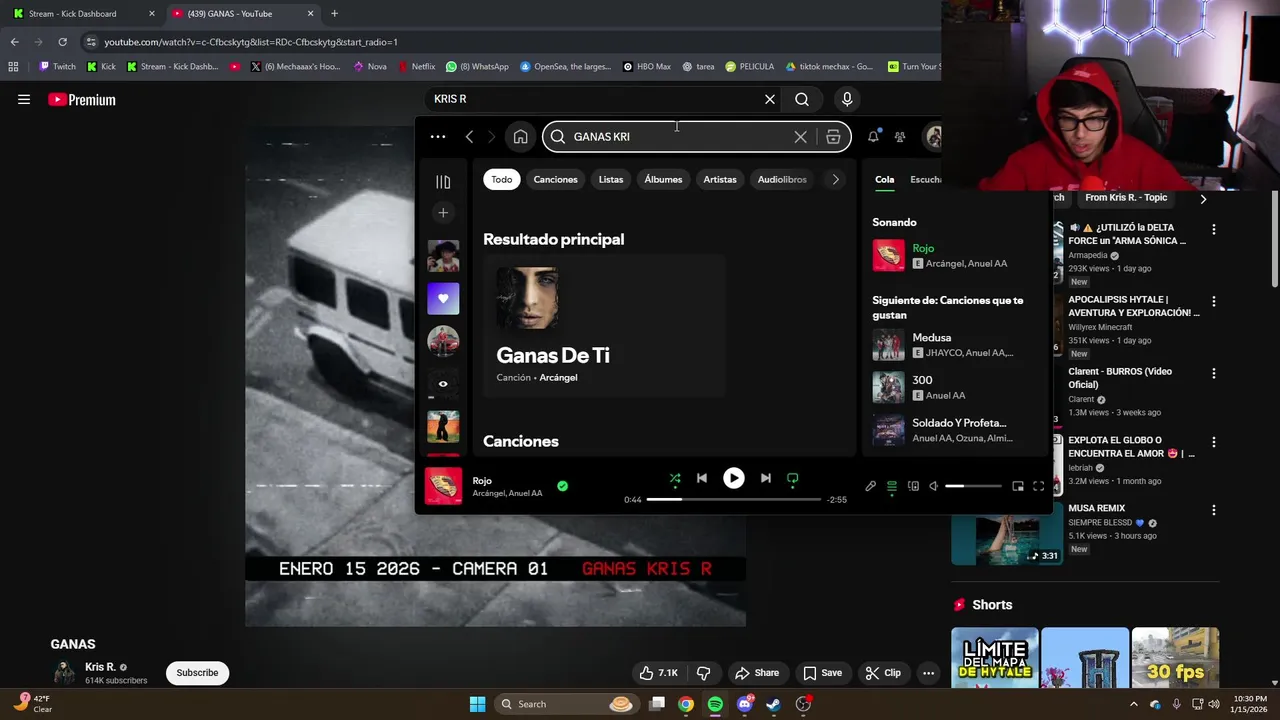
Task: Open YouTube hamburger guide menu
Action: (24, 99)
